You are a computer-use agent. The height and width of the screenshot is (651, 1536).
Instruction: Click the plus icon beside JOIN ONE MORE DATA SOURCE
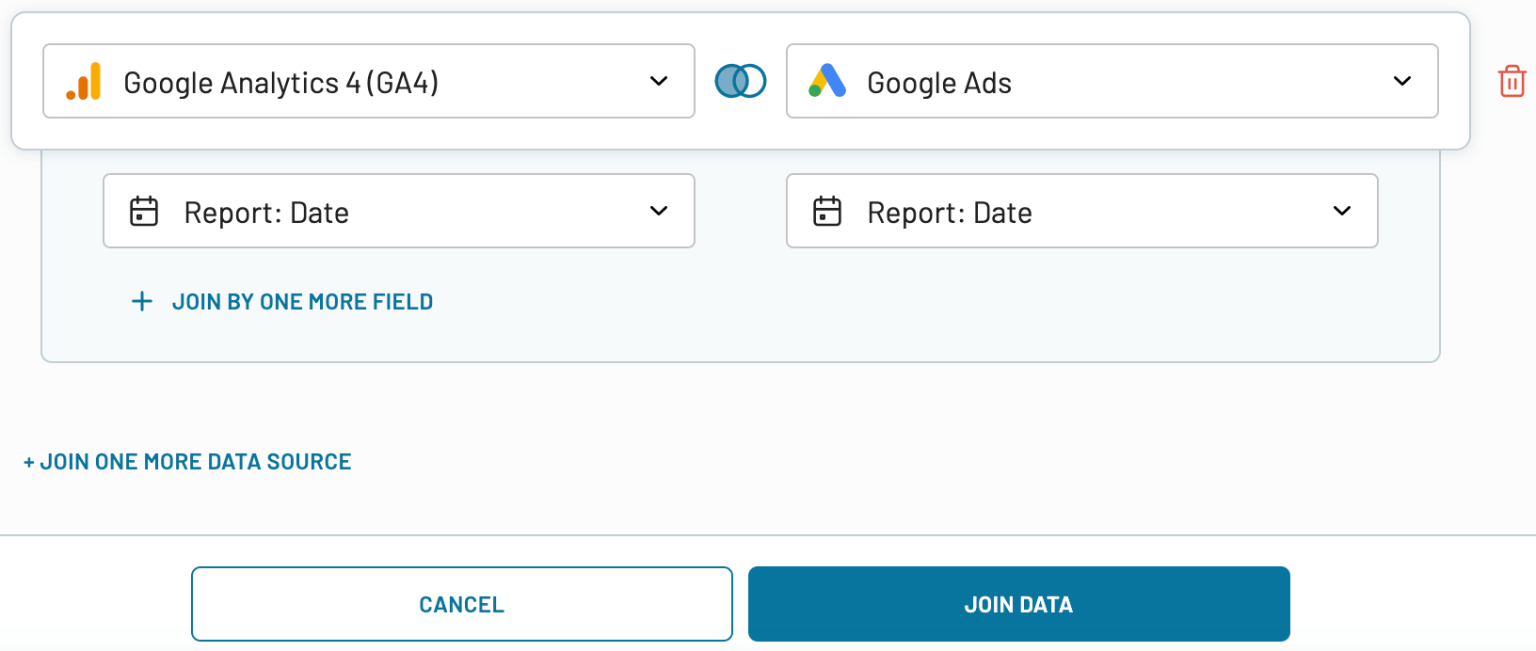click(x=29, y=461)
